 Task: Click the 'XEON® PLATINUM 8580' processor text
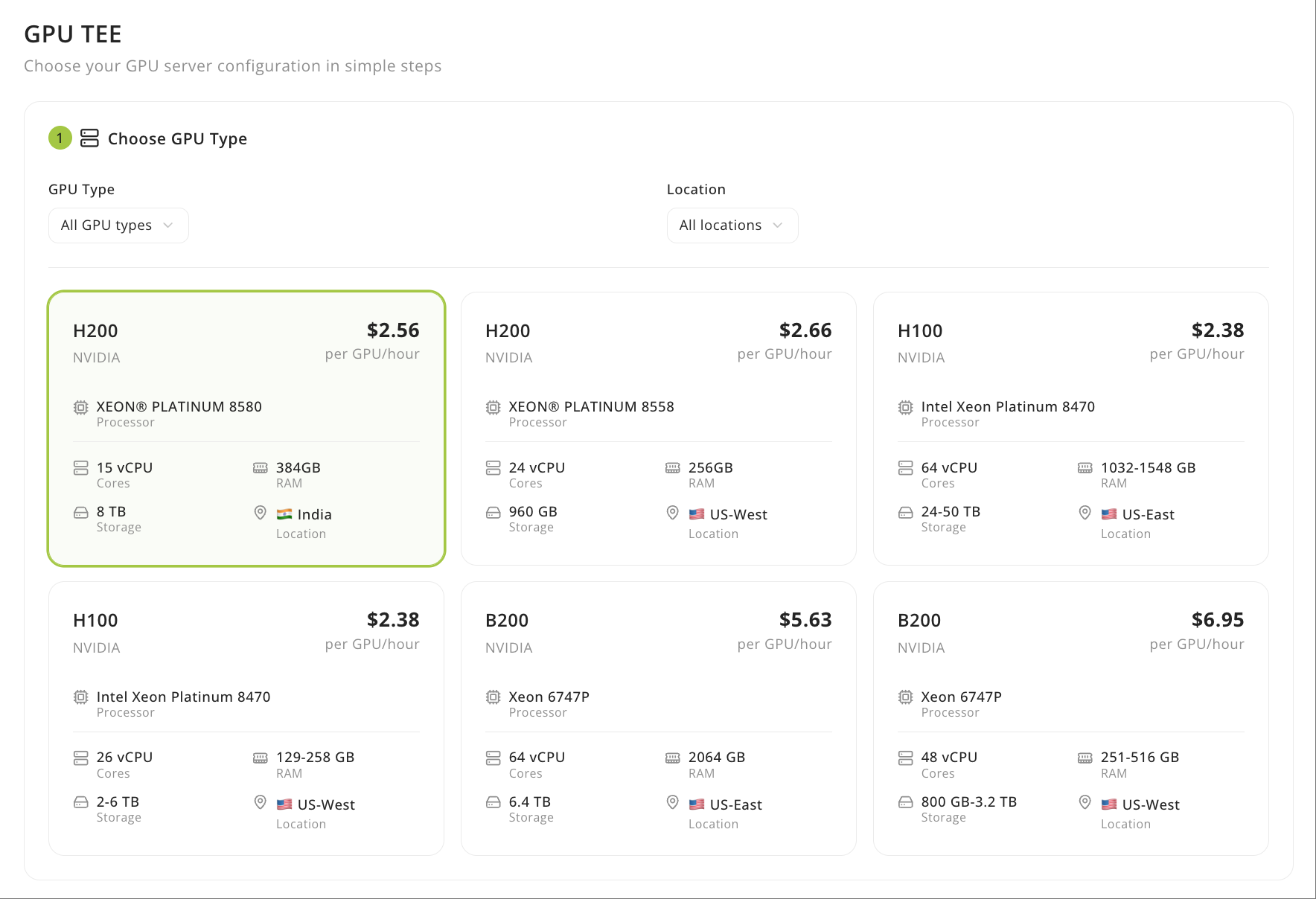click(x=179, y=406)
